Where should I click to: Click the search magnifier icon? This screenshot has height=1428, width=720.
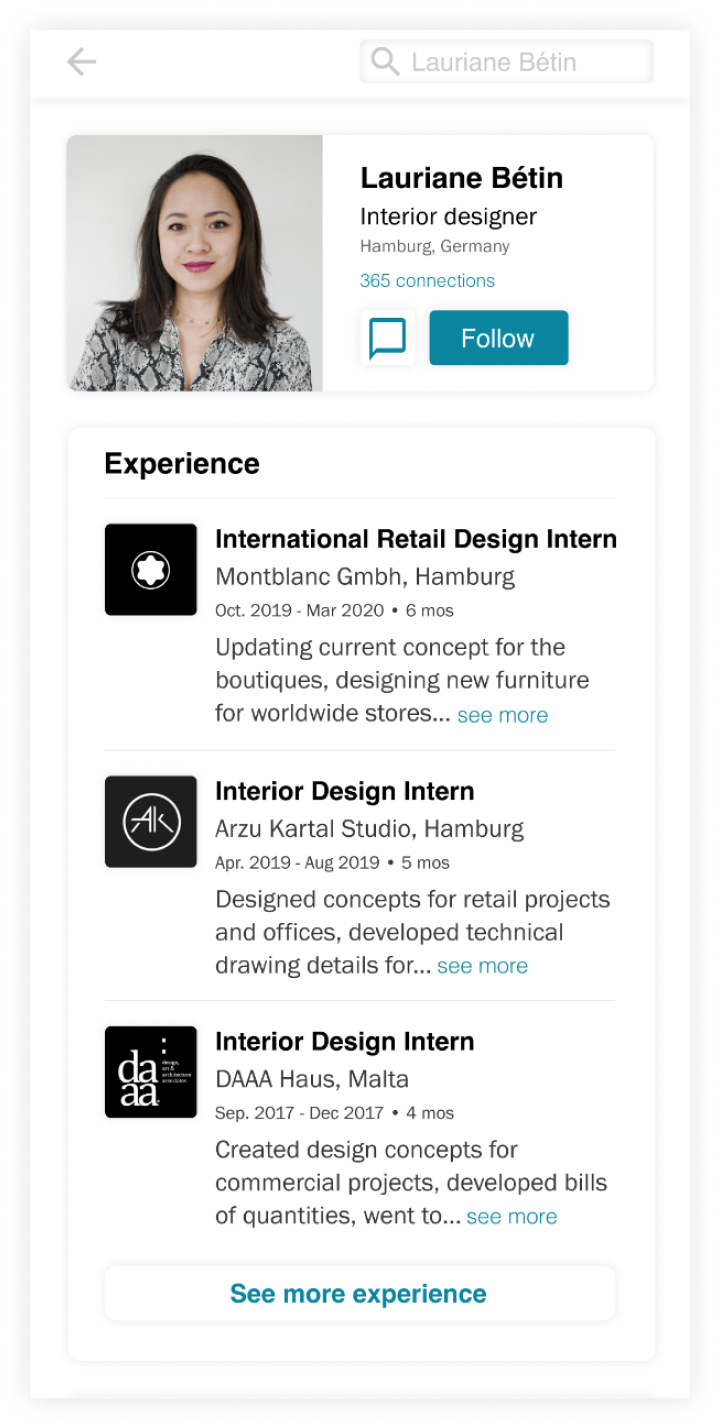pos(384,62)
